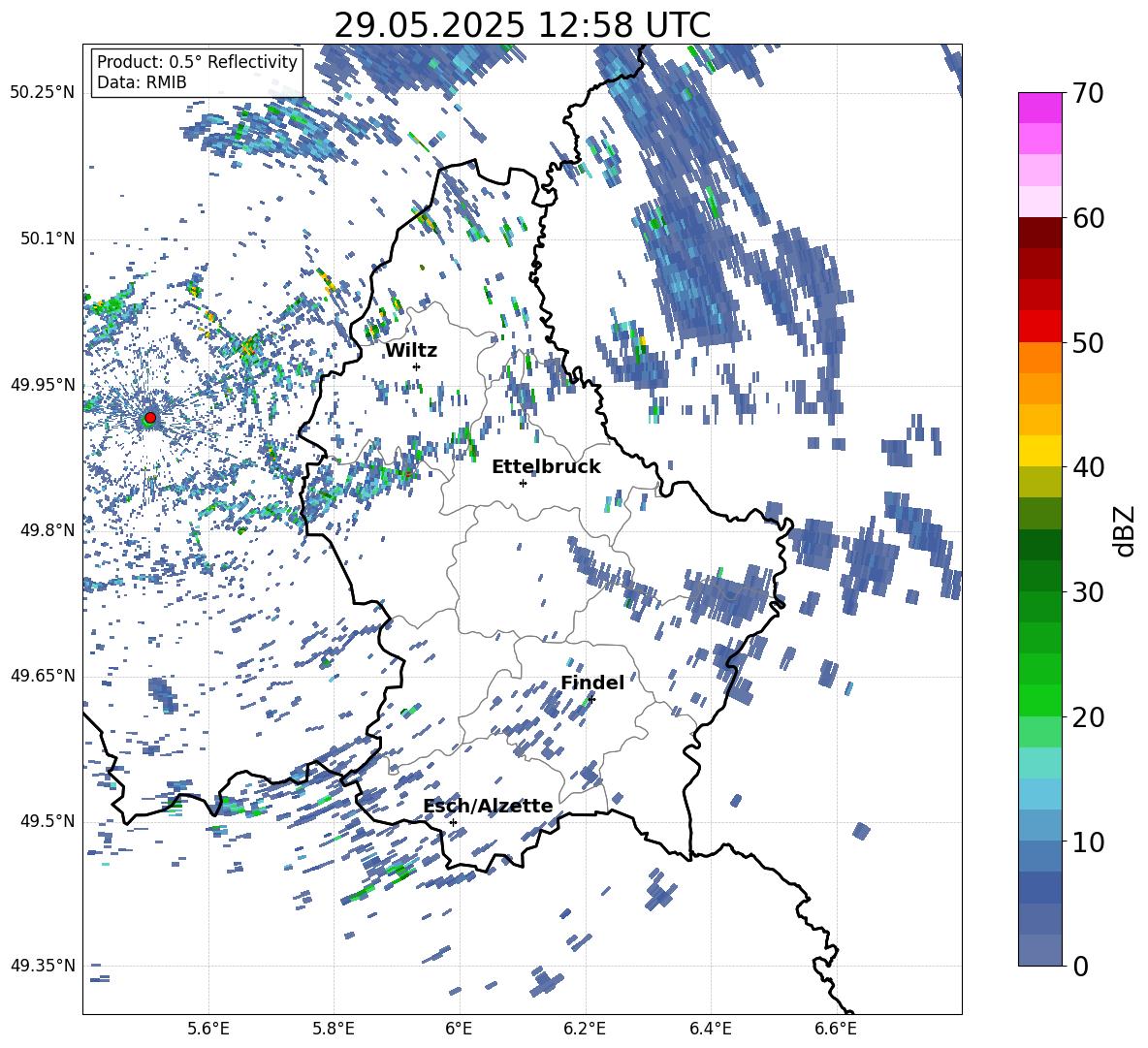Image resolution: width=1148 pixels, height=1048 pixels.
Task: Click the 50.25°N latitude label
Action: [43, 93]
